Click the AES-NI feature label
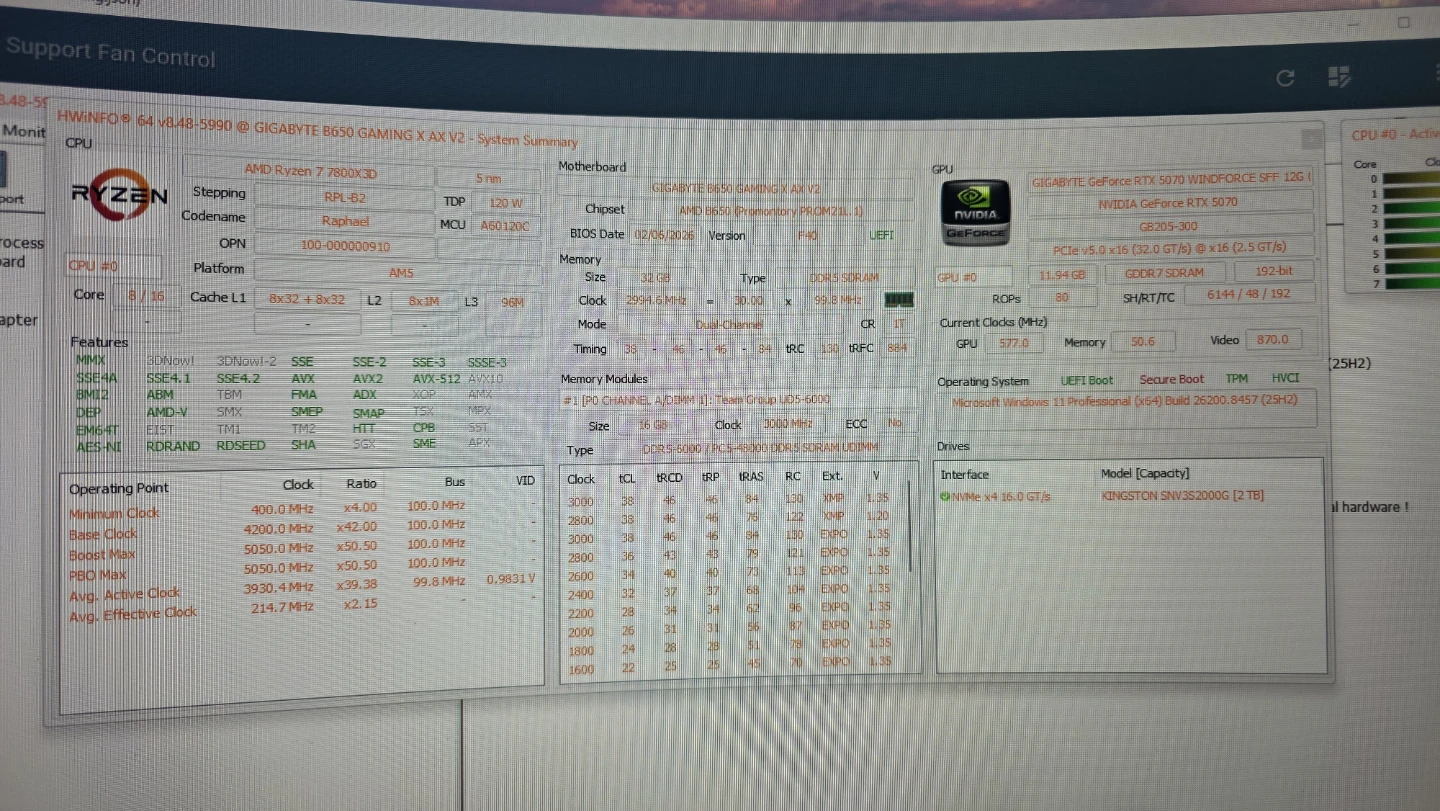1440x811 pixels. (98, 446)
